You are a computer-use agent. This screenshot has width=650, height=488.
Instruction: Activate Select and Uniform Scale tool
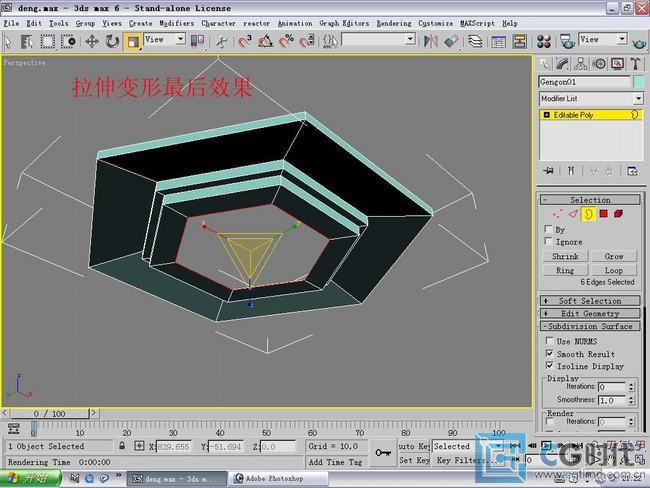pyautogui.click(x=133, y=42)
